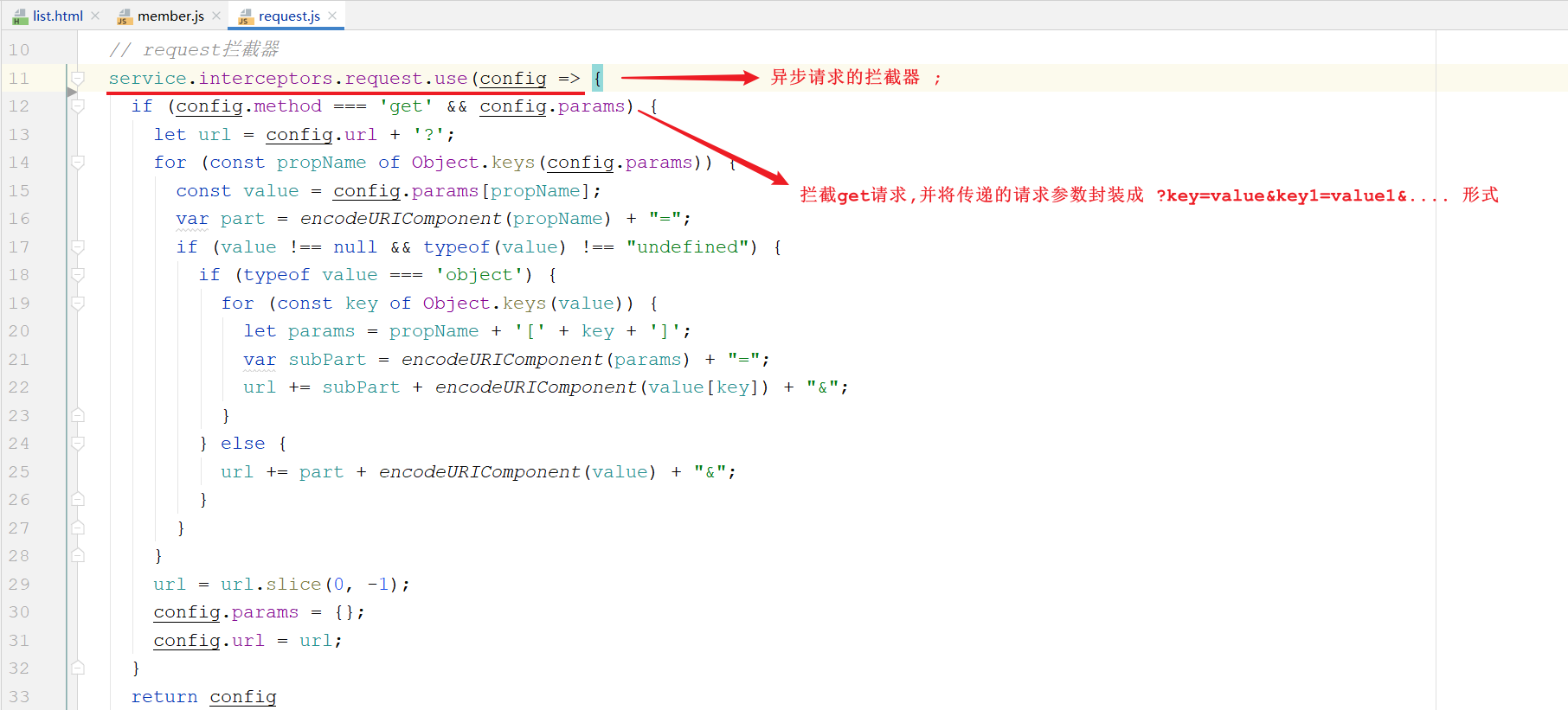Click line number 16 in the gutter
Viewport: 1568px width, 710px height.
19,219
